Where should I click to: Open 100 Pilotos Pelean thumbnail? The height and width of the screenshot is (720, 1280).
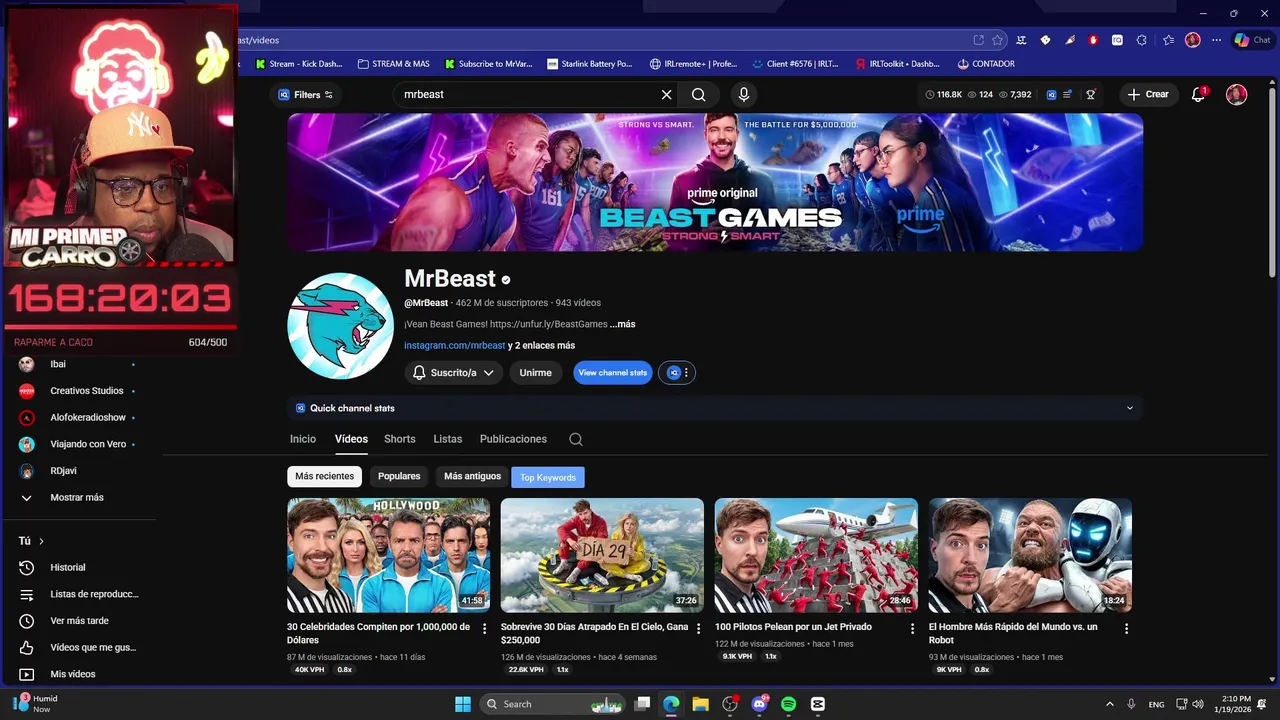(x=816, y=555)
